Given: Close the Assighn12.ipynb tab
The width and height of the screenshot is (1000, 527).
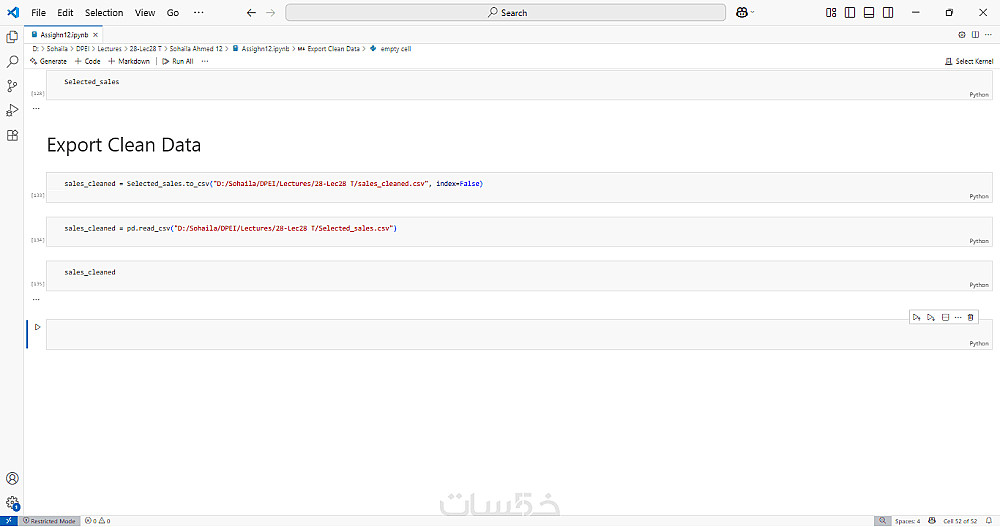Looking at the screenshot, I should pyautogui.click(x=95, y=34).
